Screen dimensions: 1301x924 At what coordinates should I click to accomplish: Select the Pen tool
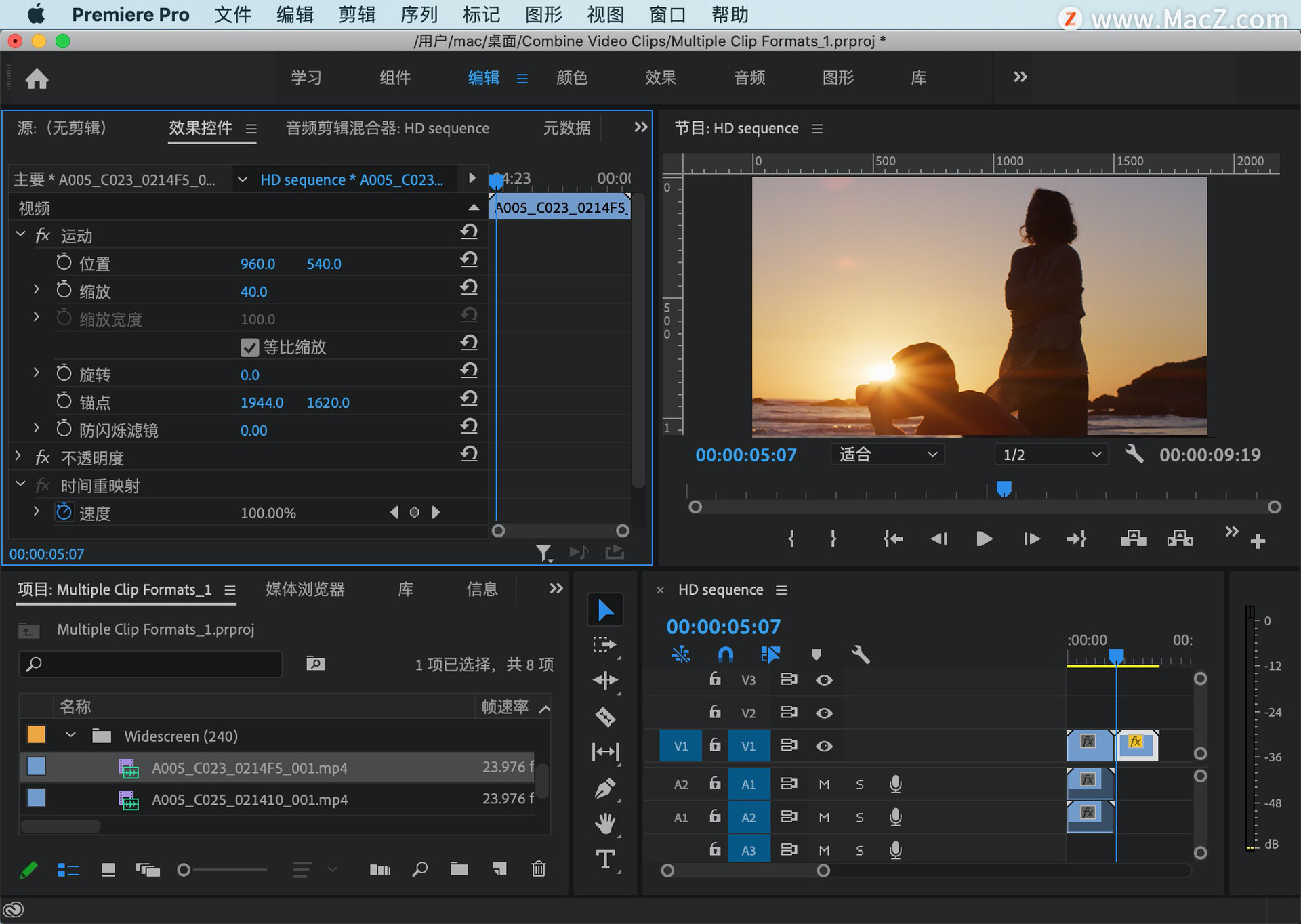click(605, 788)
